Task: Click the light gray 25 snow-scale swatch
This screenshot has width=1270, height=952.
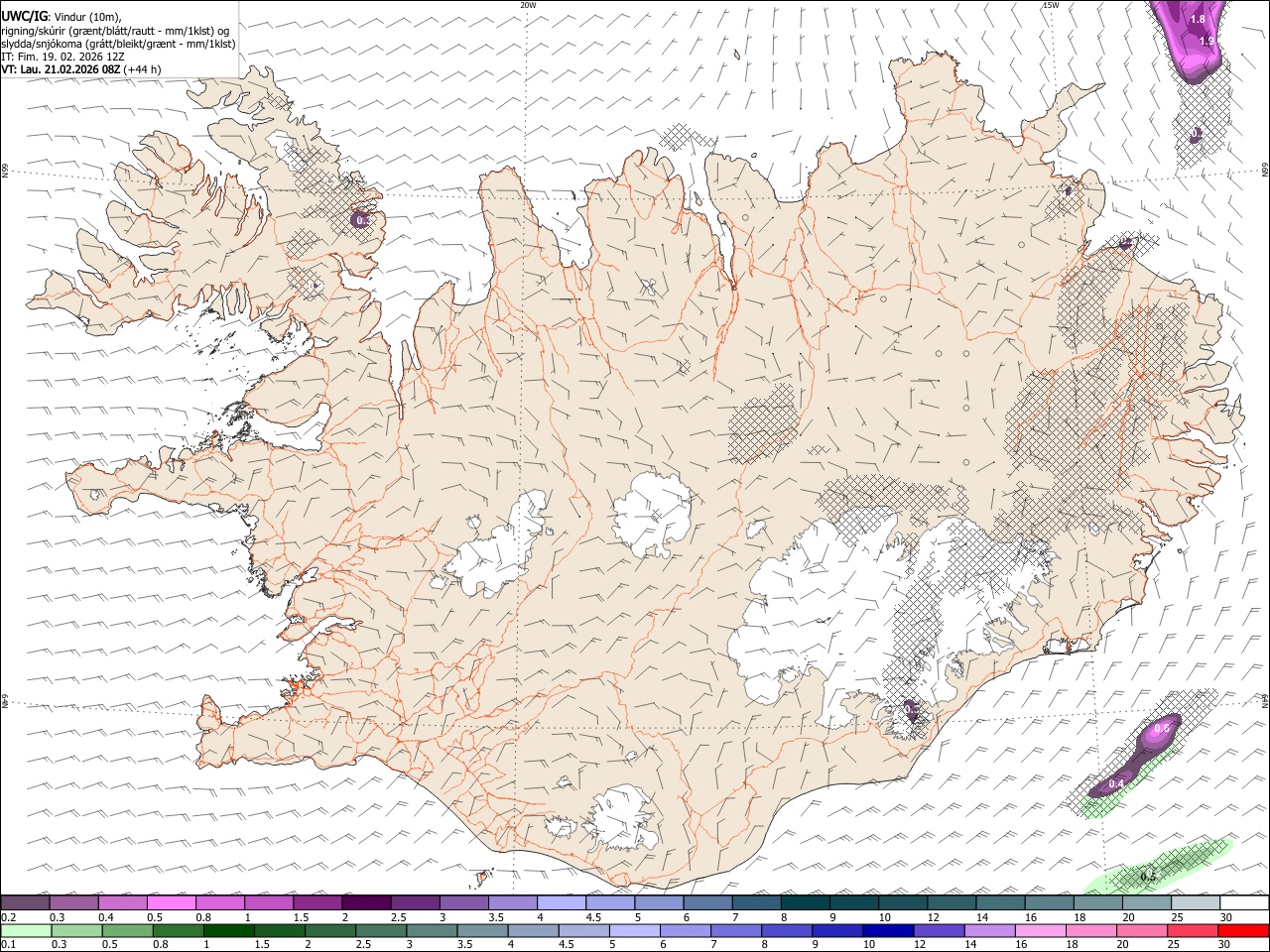Action: [x=1195, y=903]
